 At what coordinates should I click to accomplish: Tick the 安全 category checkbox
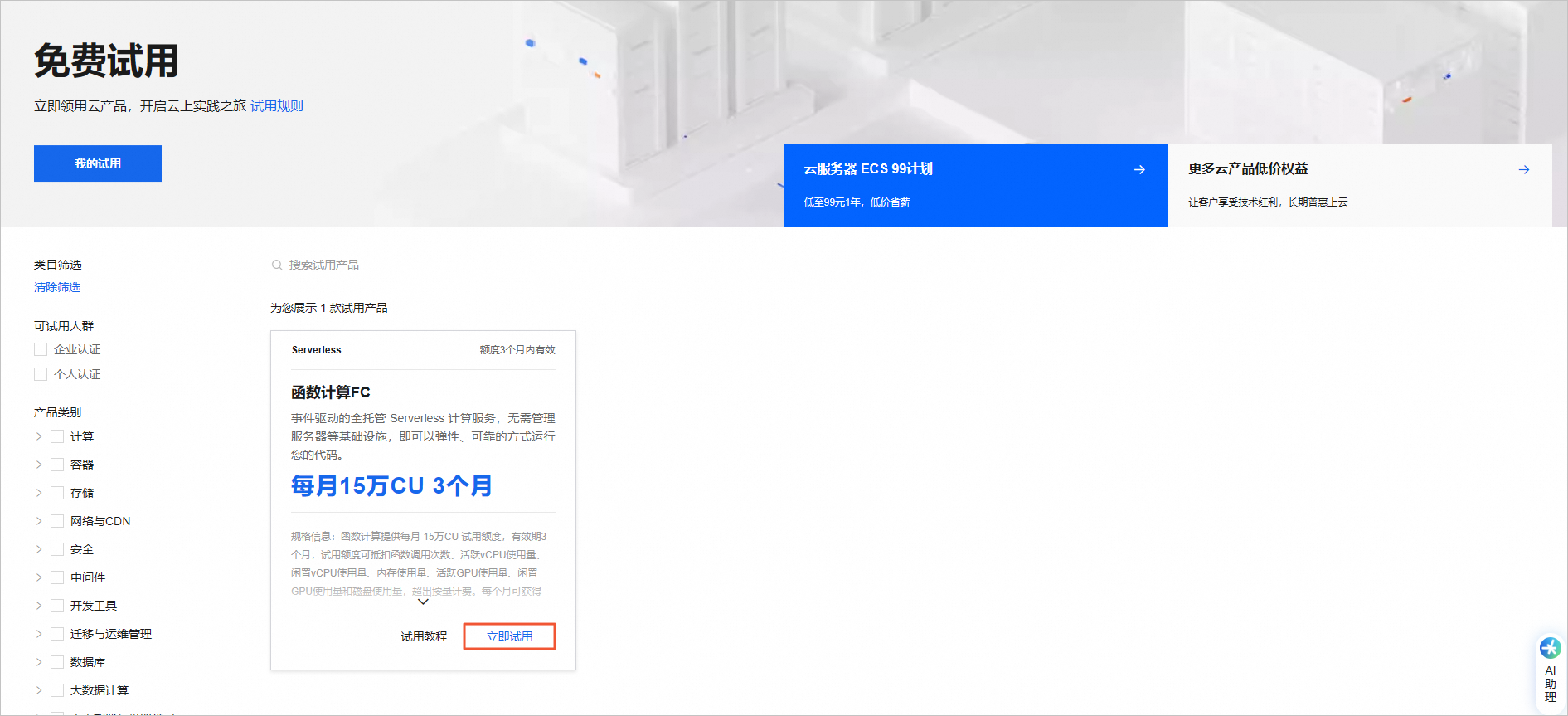tap(57, 549)
